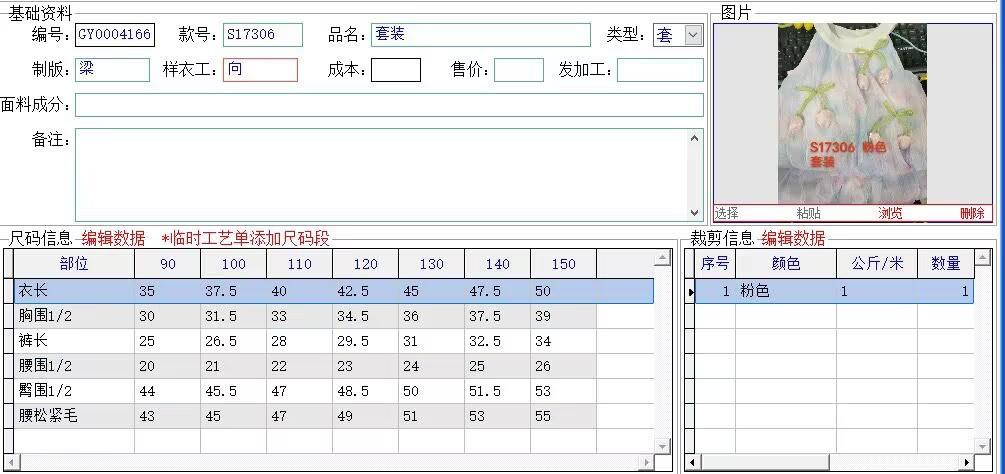Click the 选择 image button
The height and width of the screenshot is (474, 1005).
pyautogui.click(x=727, y=213)
